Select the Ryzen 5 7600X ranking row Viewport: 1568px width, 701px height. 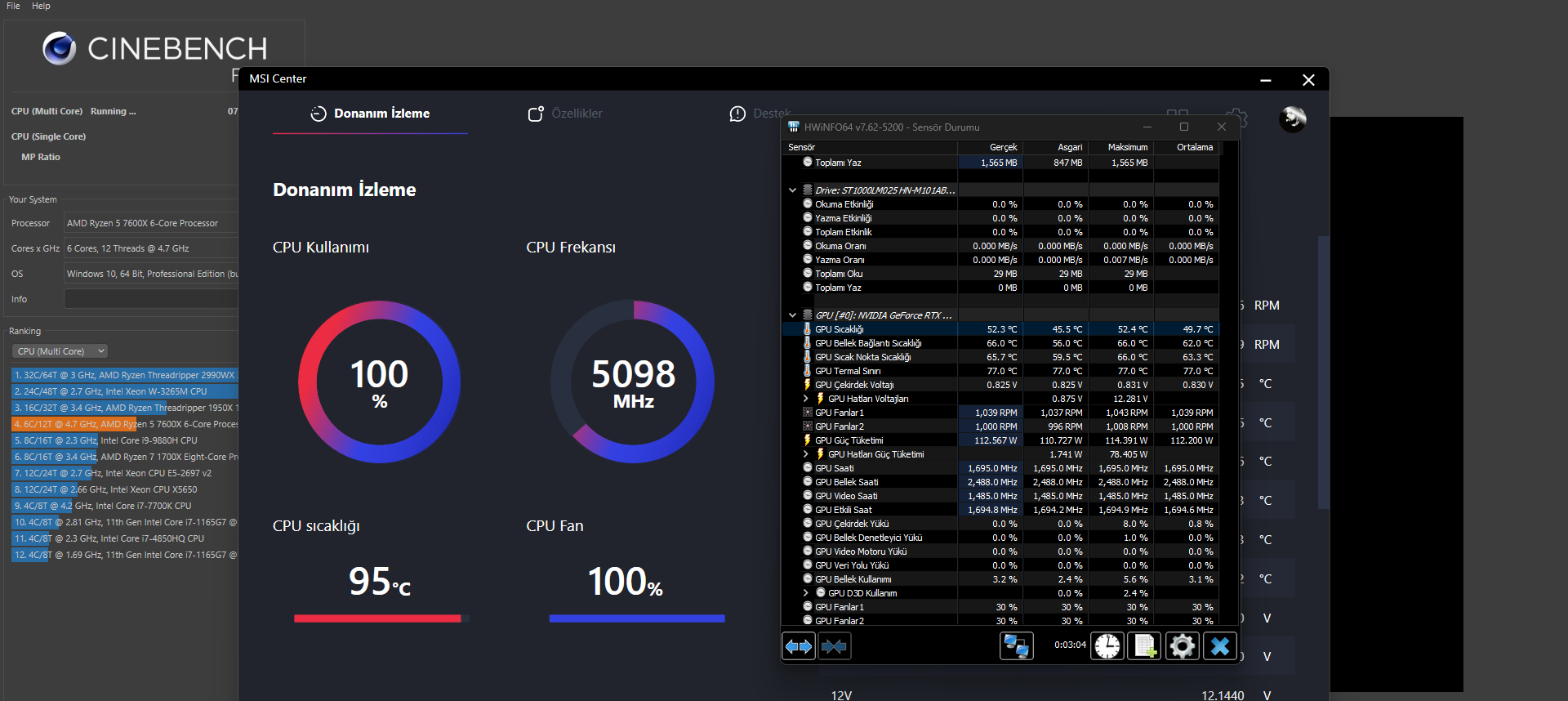125,424
